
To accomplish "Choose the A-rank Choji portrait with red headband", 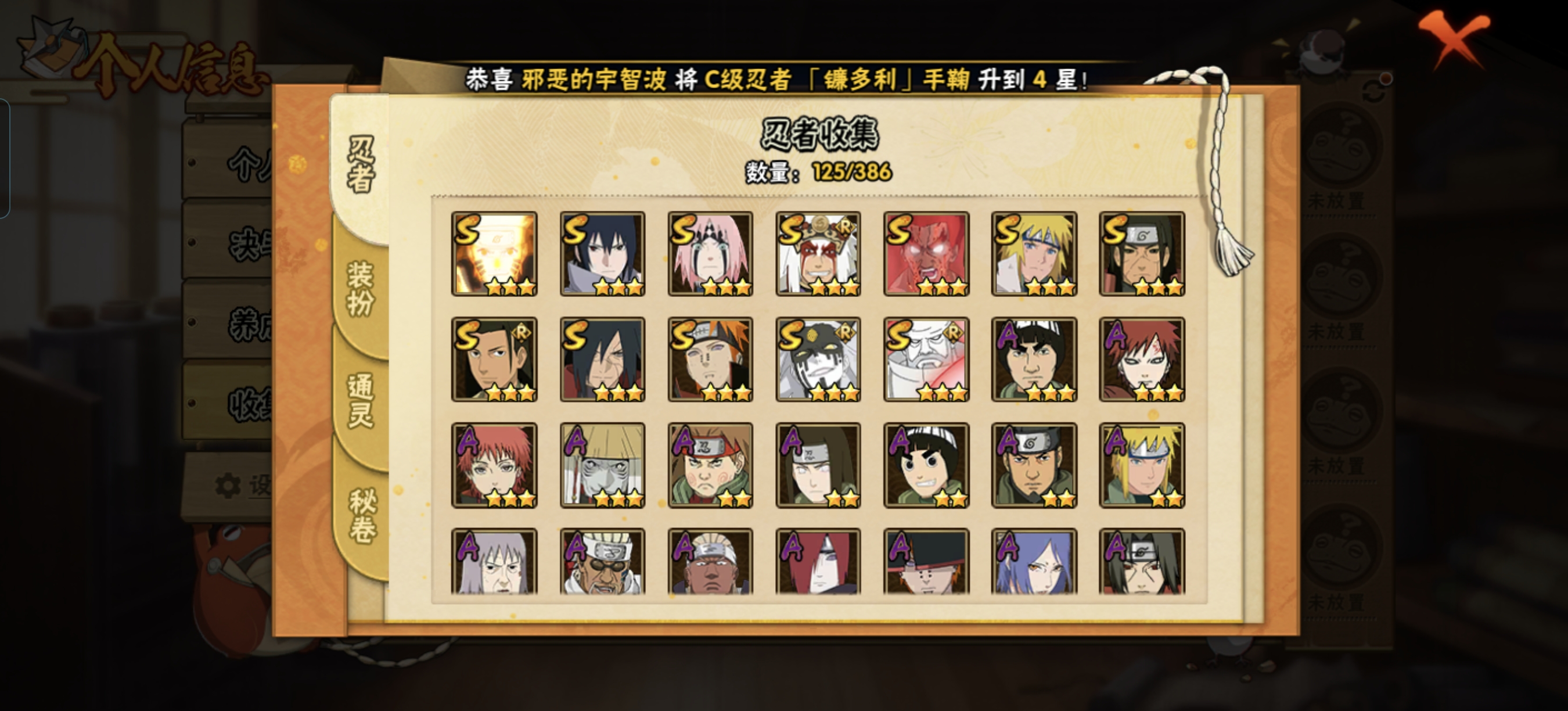I will 710,465.
